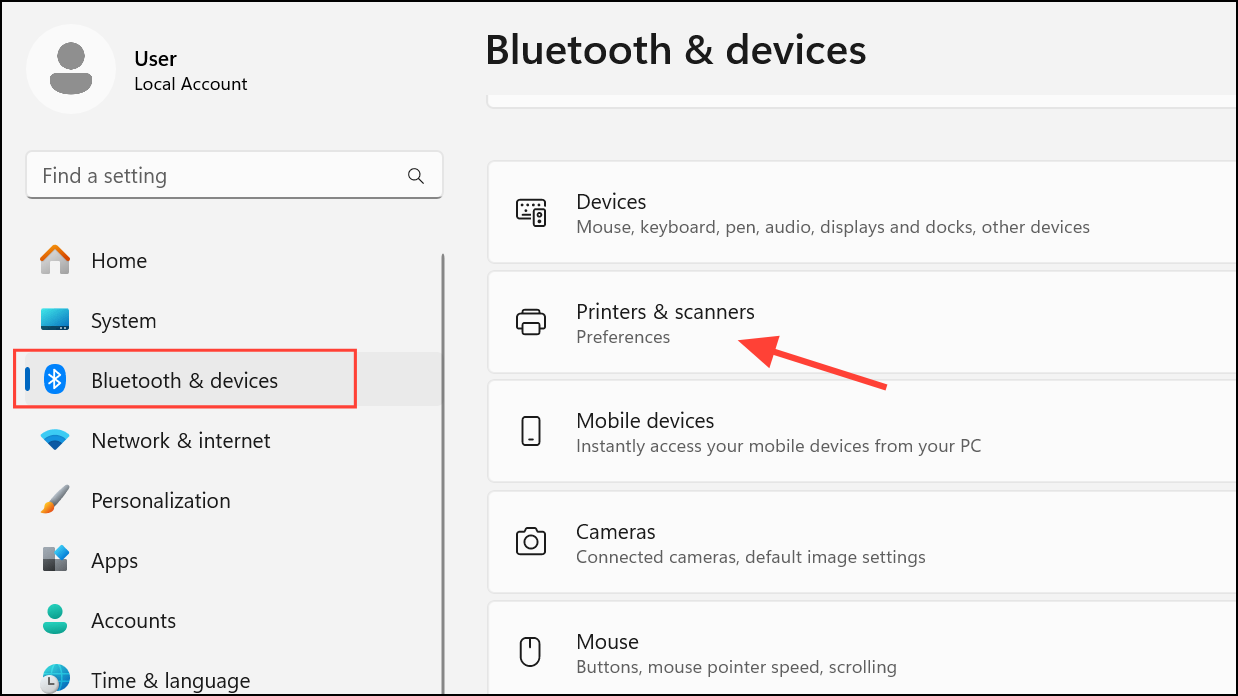Click the sidebar vertical scrollbar
This screenshot has width=1238, height=696.
[x=442, y=474]
